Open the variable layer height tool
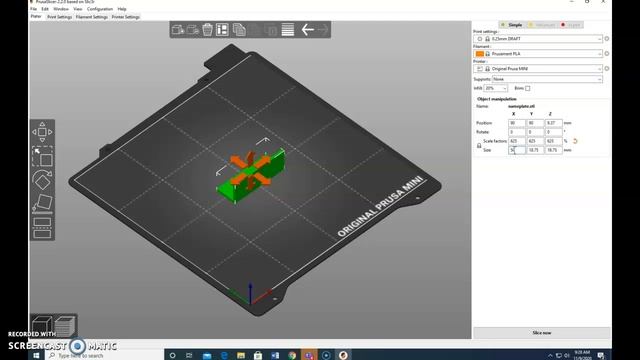The image size is (640, 360). point(288,30)
